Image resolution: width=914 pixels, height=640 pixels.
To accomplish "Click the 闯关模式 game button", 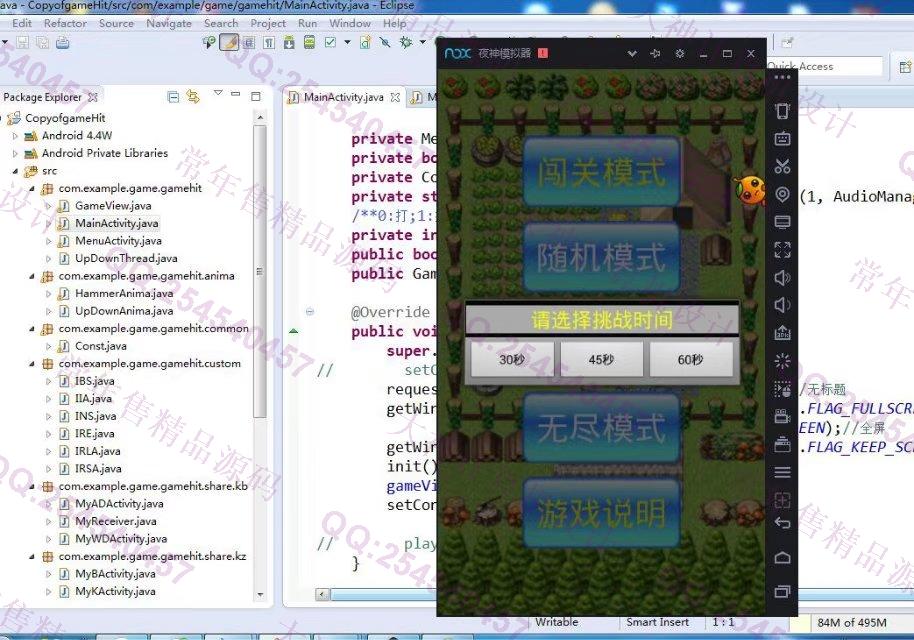I will [x=601, y=172].
